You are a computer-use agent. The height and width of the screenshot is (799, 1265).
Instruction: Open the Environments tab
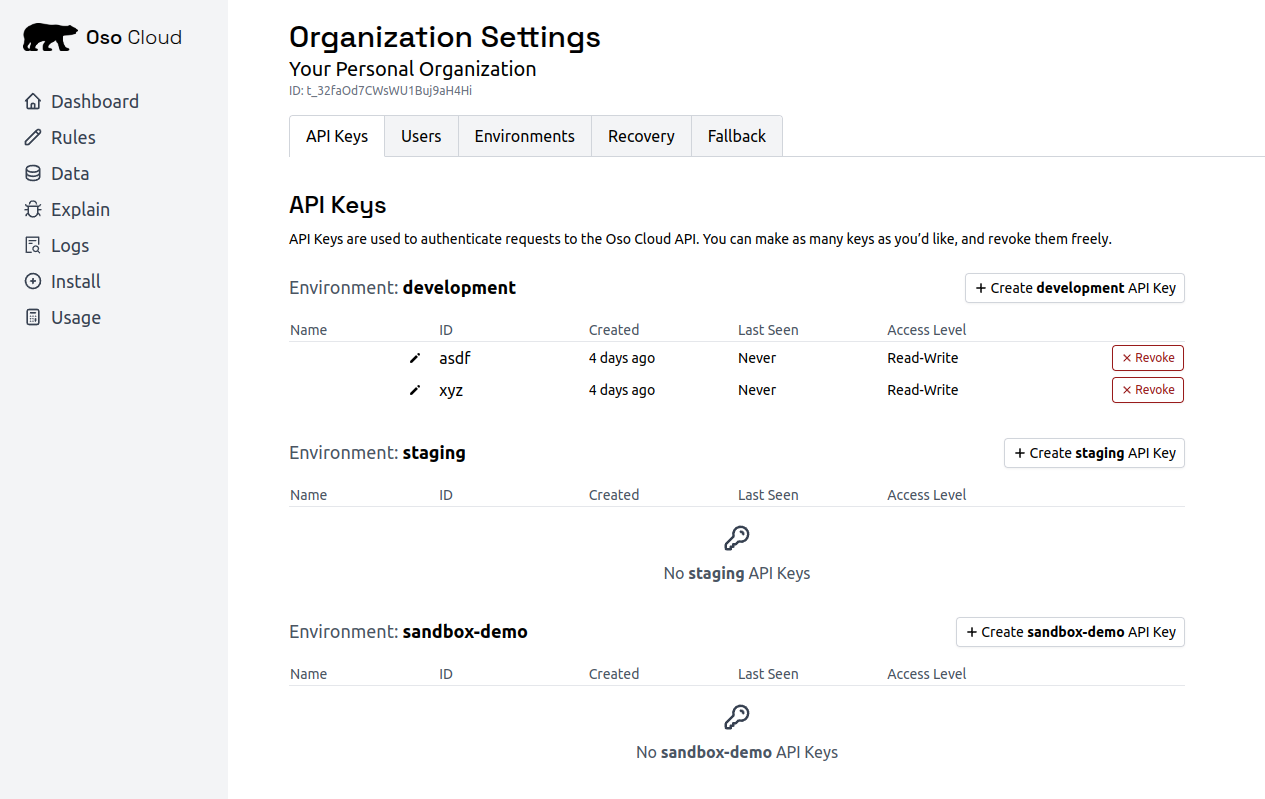[x=524, y=136]
